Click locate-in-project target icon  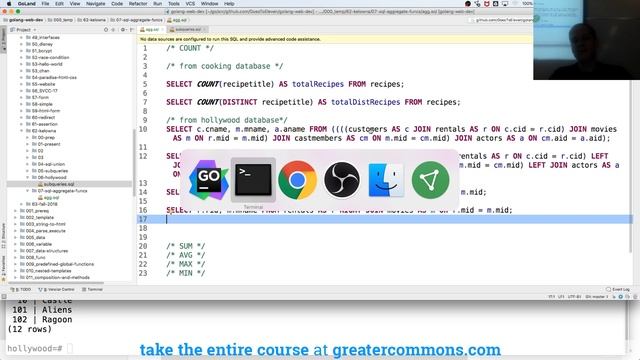[x=106, y=29]
